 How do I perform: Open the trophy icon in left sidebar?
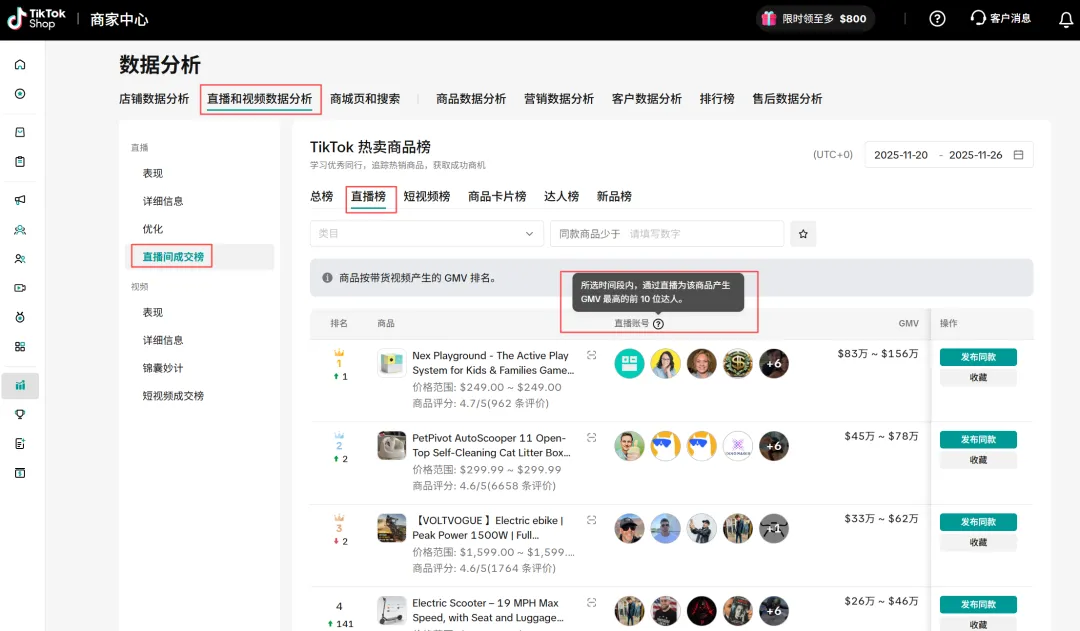tap(20, 414)
